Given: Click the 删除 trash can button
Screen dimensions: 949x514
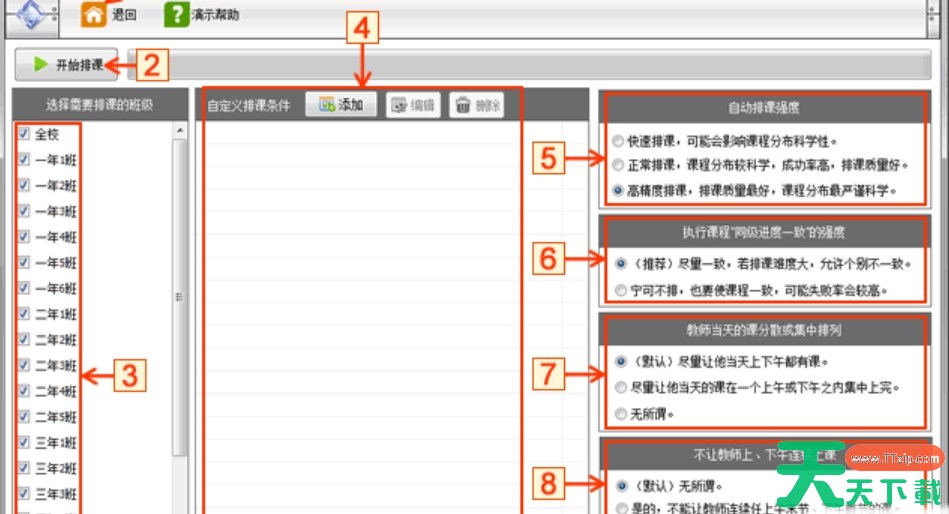Looking at the screenshot, I should pyautogui.click(x=476, y=105).
